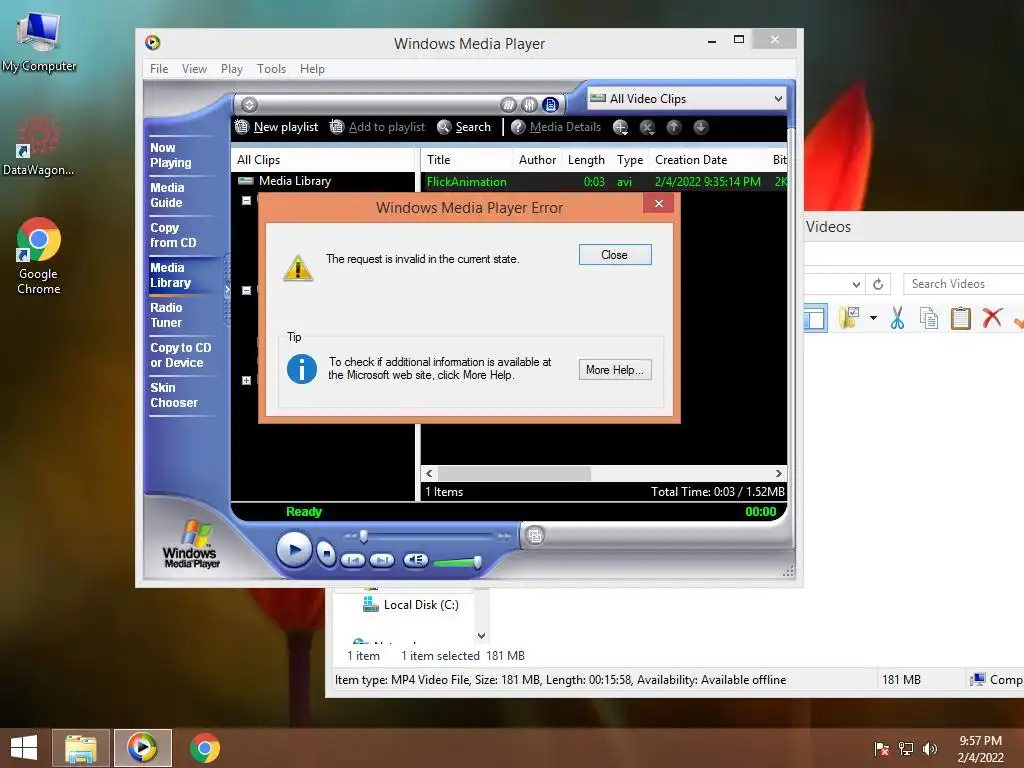Open the File menu
Image resolution: width=1024 pixels, height=768 pixels.
click(159, 69)
